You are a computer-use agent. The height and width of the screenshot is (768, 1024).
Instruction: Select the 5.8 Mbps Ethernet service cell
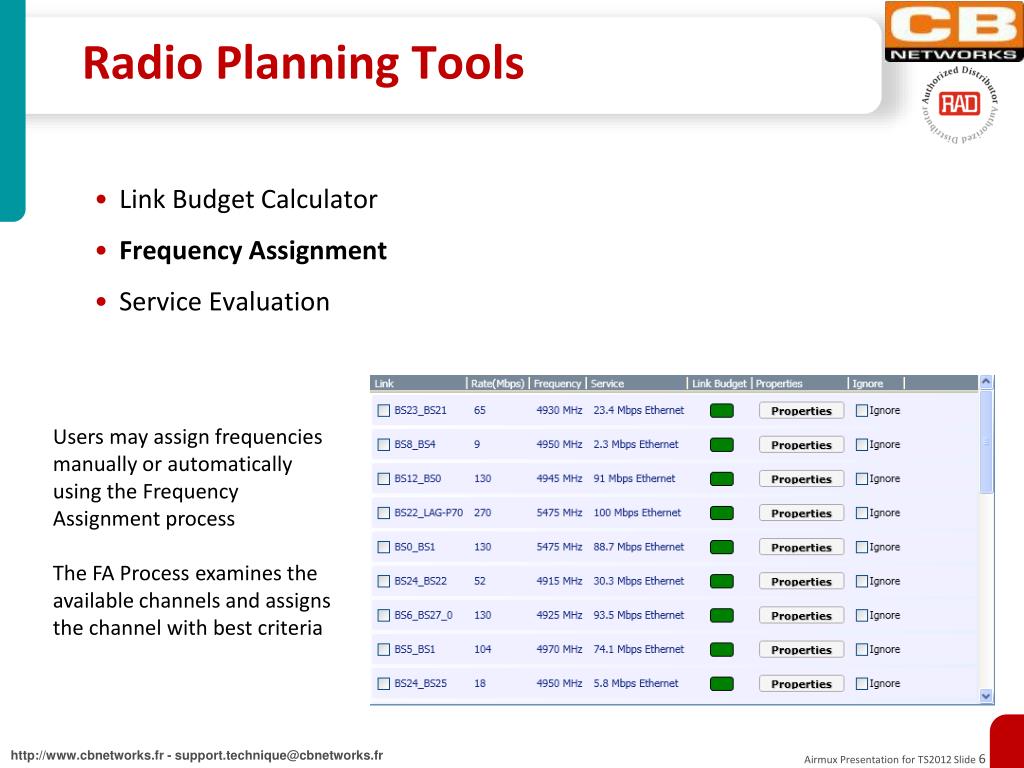pos(635,683)
